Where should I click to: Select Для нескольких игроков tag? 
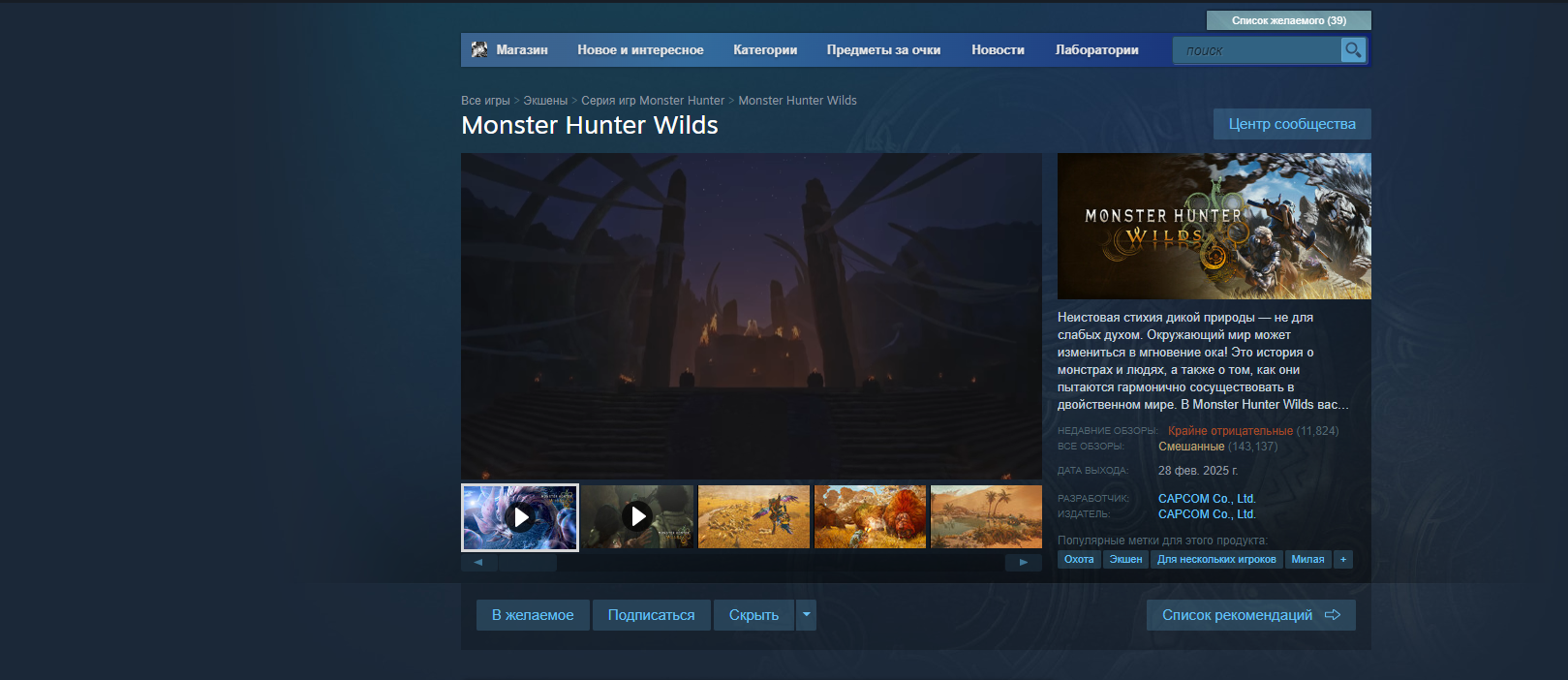(x=1216, y=559)
